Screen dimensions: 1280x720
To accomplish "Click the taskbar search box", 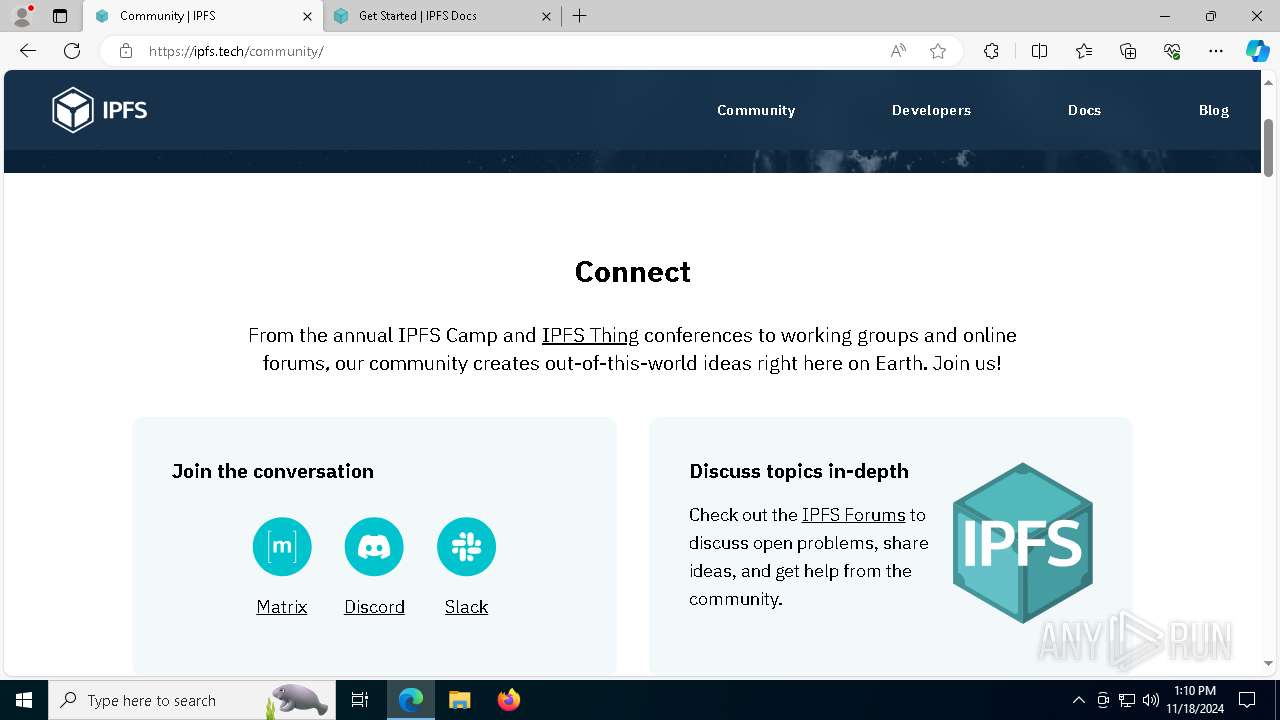I will point(192,700).
